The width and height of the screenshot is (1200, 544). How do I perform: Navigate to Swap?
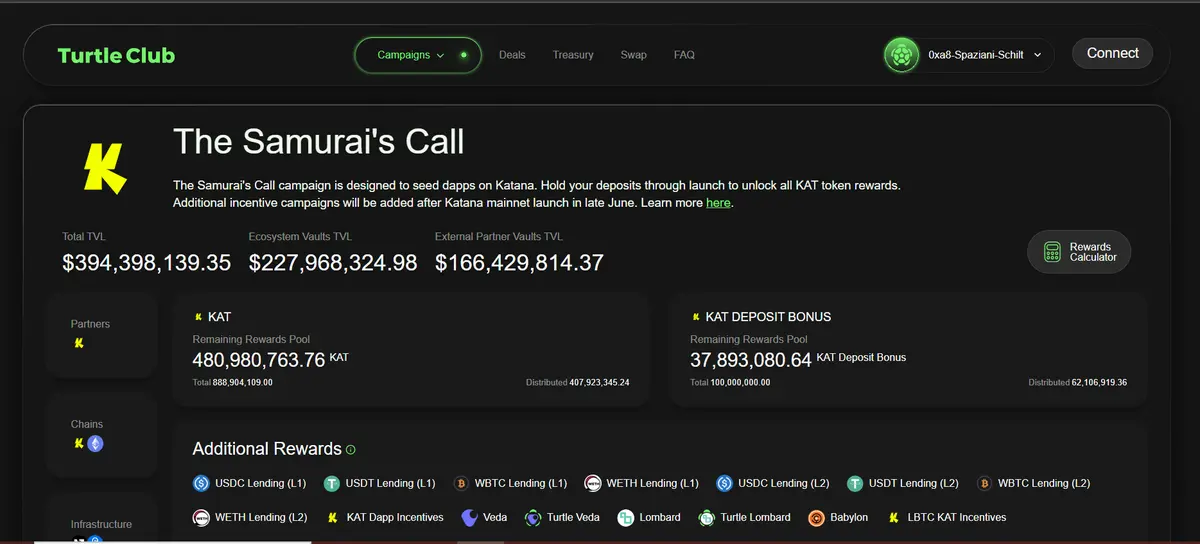633,55
